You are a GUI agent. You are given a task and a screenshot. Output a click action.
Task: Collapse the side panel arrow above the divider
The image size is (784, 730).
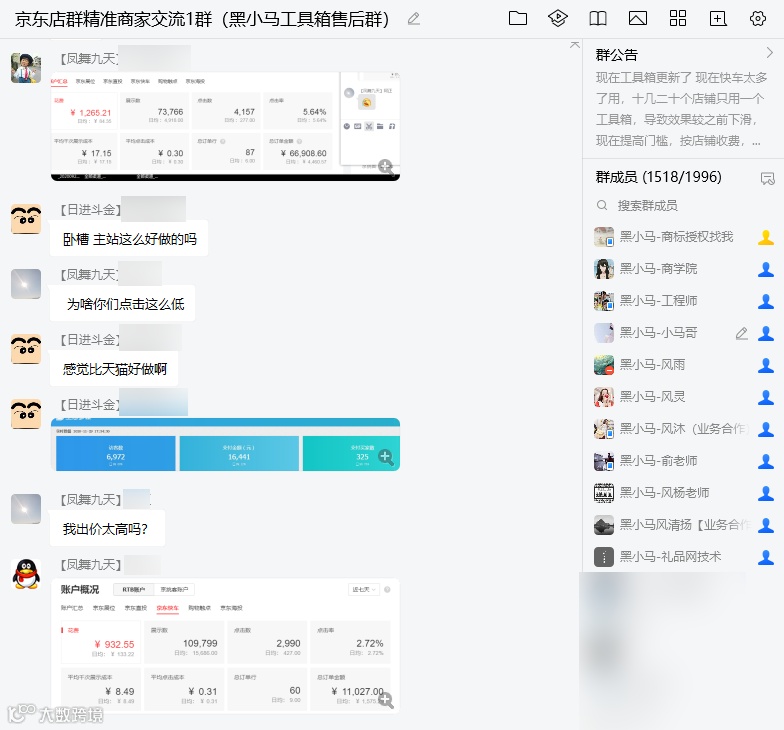[x=574, y=45]
